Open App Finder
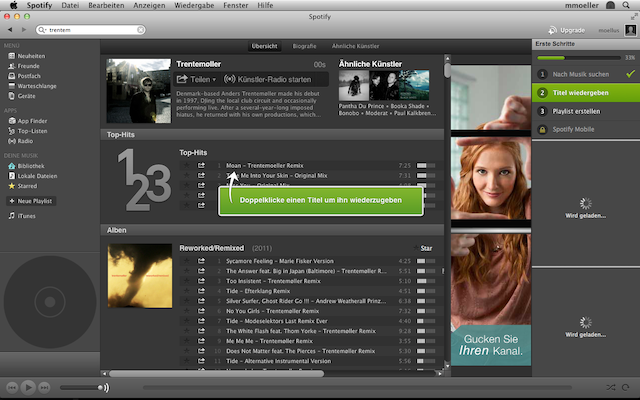 tap(28, 121)
